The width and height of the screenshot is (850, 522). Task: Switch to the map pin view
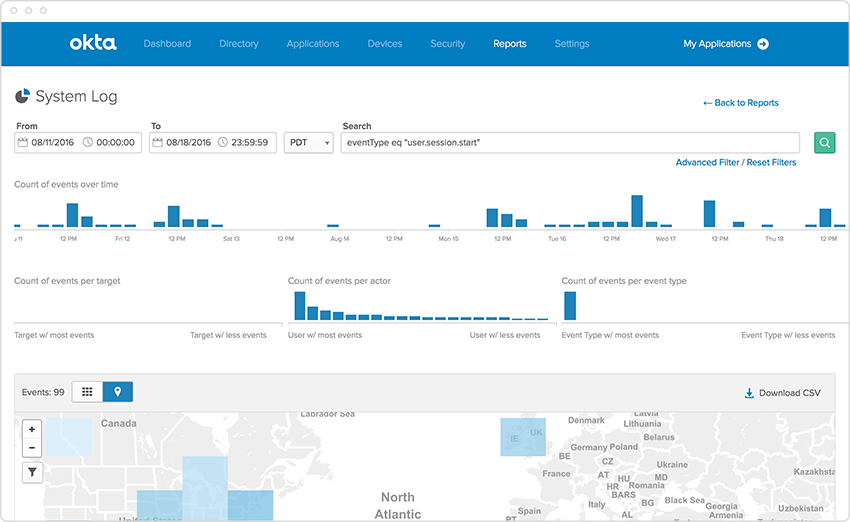click(x=117, y=392)
